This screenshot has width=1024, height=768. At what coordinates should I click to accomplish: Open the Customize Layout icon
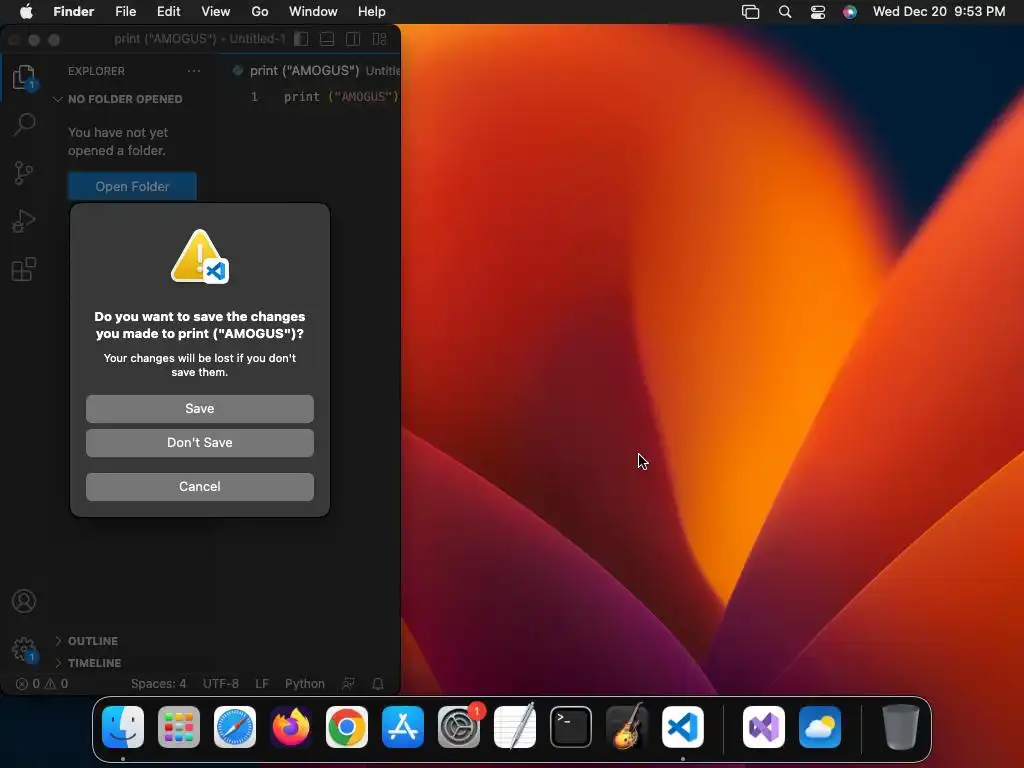click(x=379, y=39)
